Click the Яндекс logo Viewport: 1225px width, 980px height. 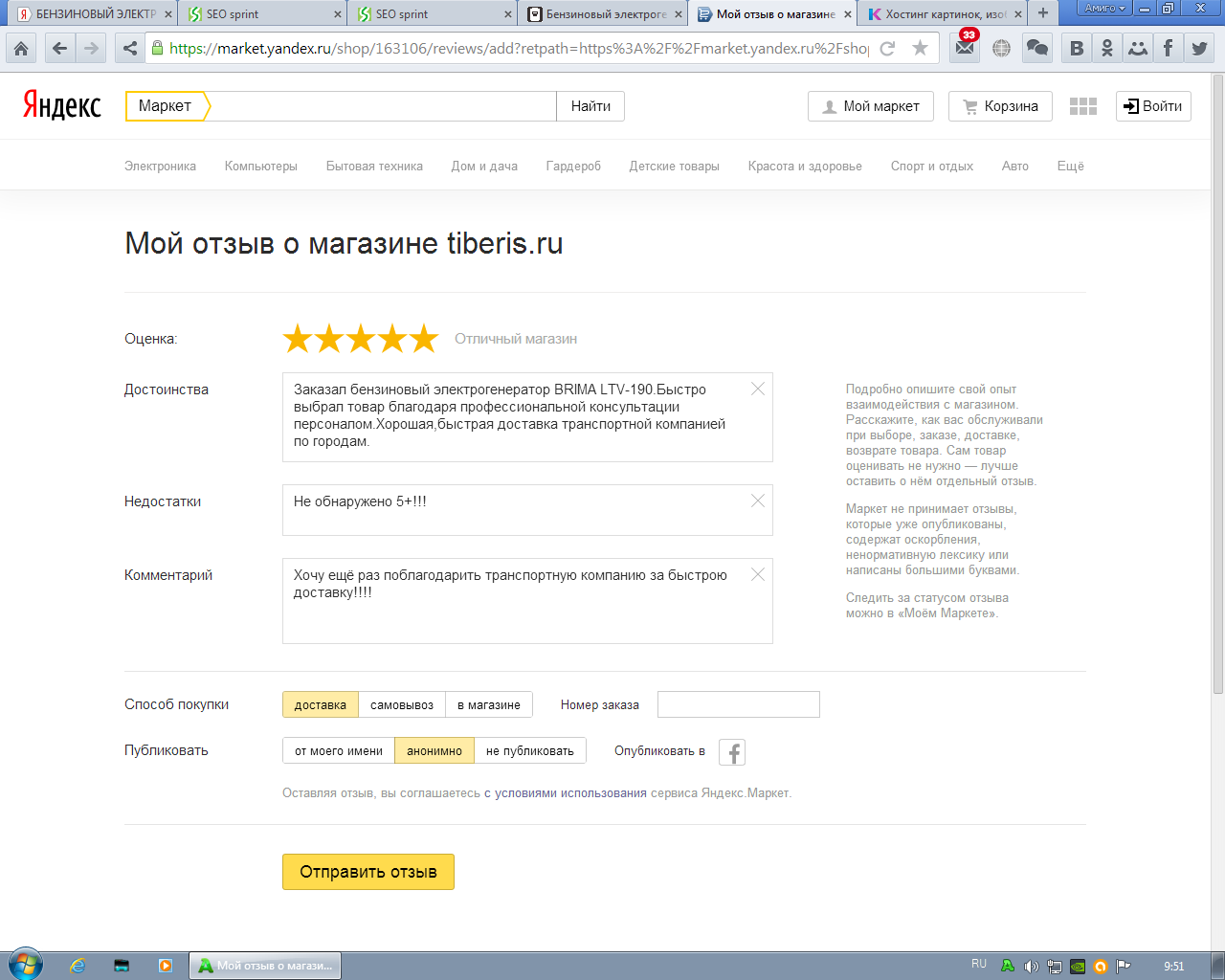62,105
